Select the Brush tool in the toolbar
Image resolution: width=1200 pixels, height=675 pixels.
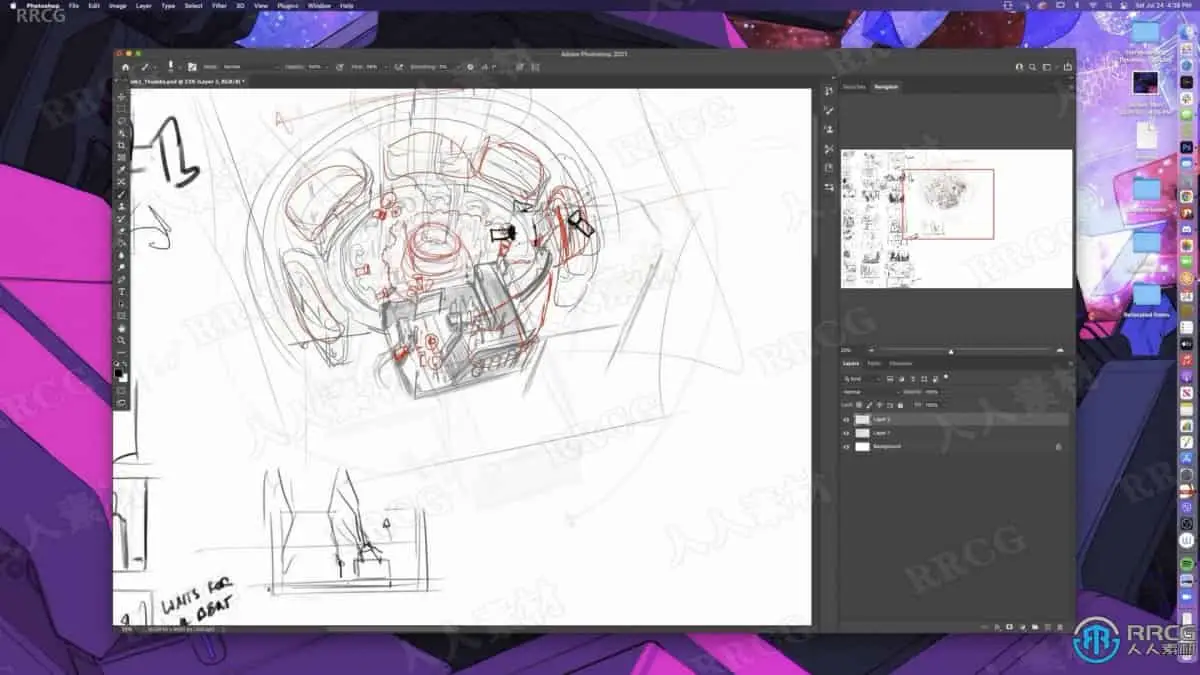[122, 194]
